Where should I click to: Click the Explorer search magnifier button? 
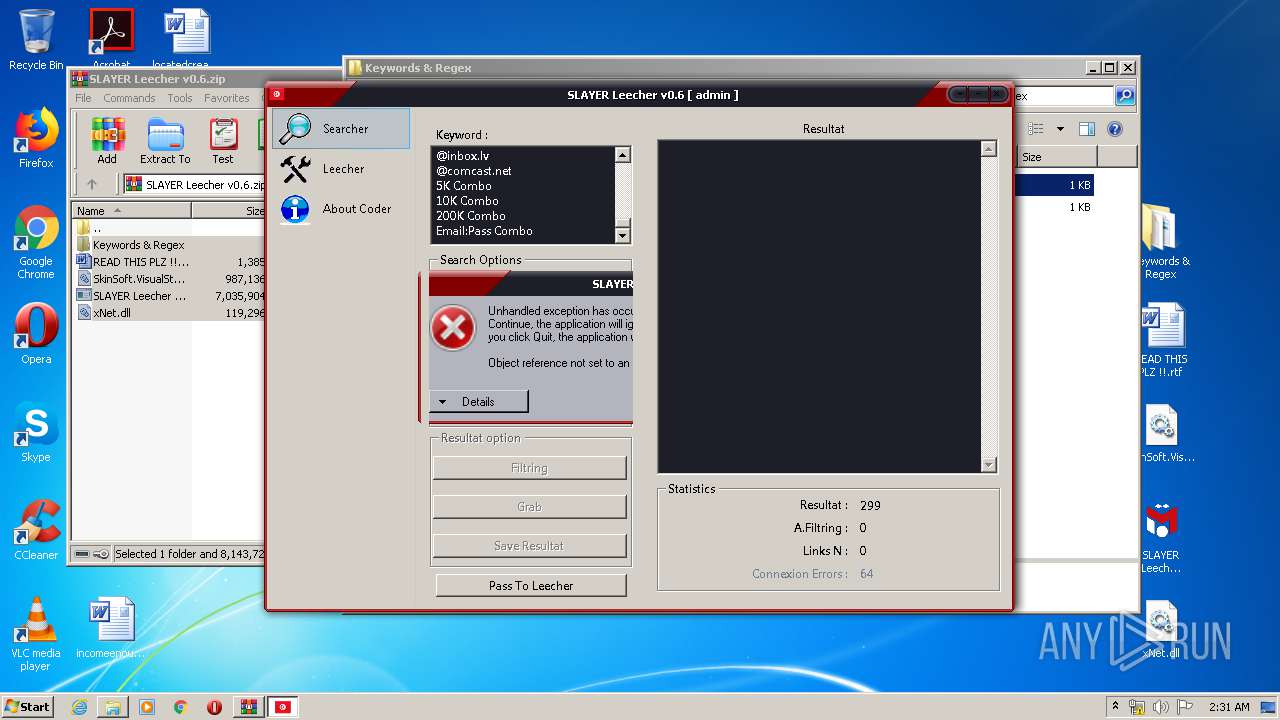tap(1125, 96)
